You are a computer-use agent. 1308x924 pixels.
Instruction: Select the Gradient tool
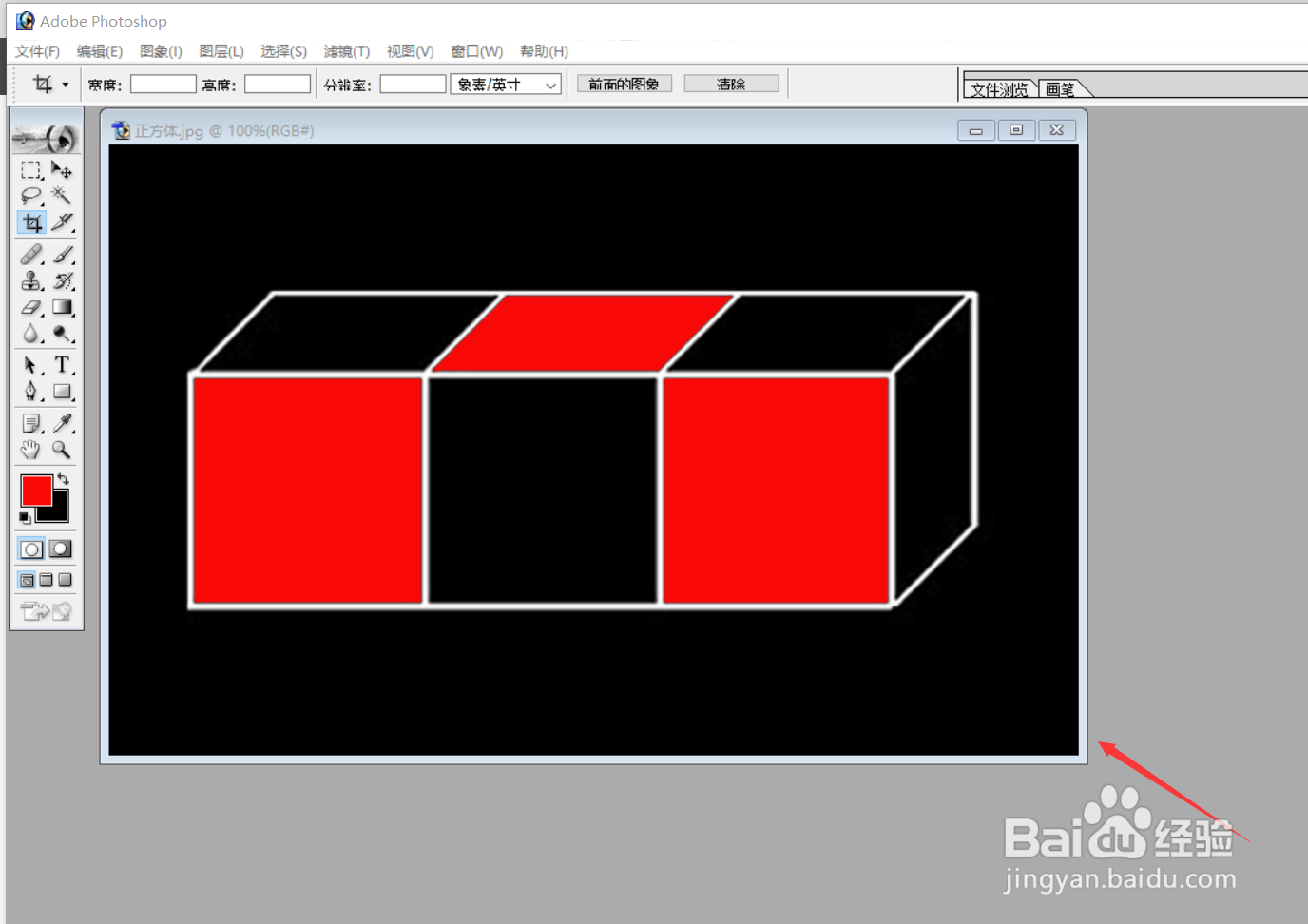point(62,308)
